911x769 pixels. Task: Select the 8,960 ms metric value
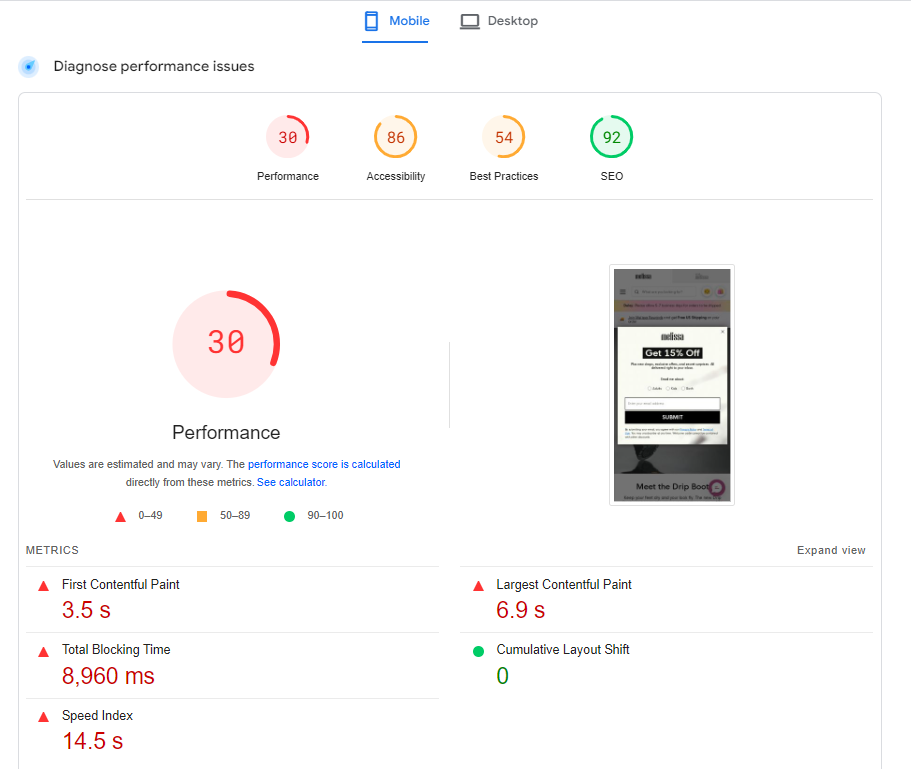108,676
